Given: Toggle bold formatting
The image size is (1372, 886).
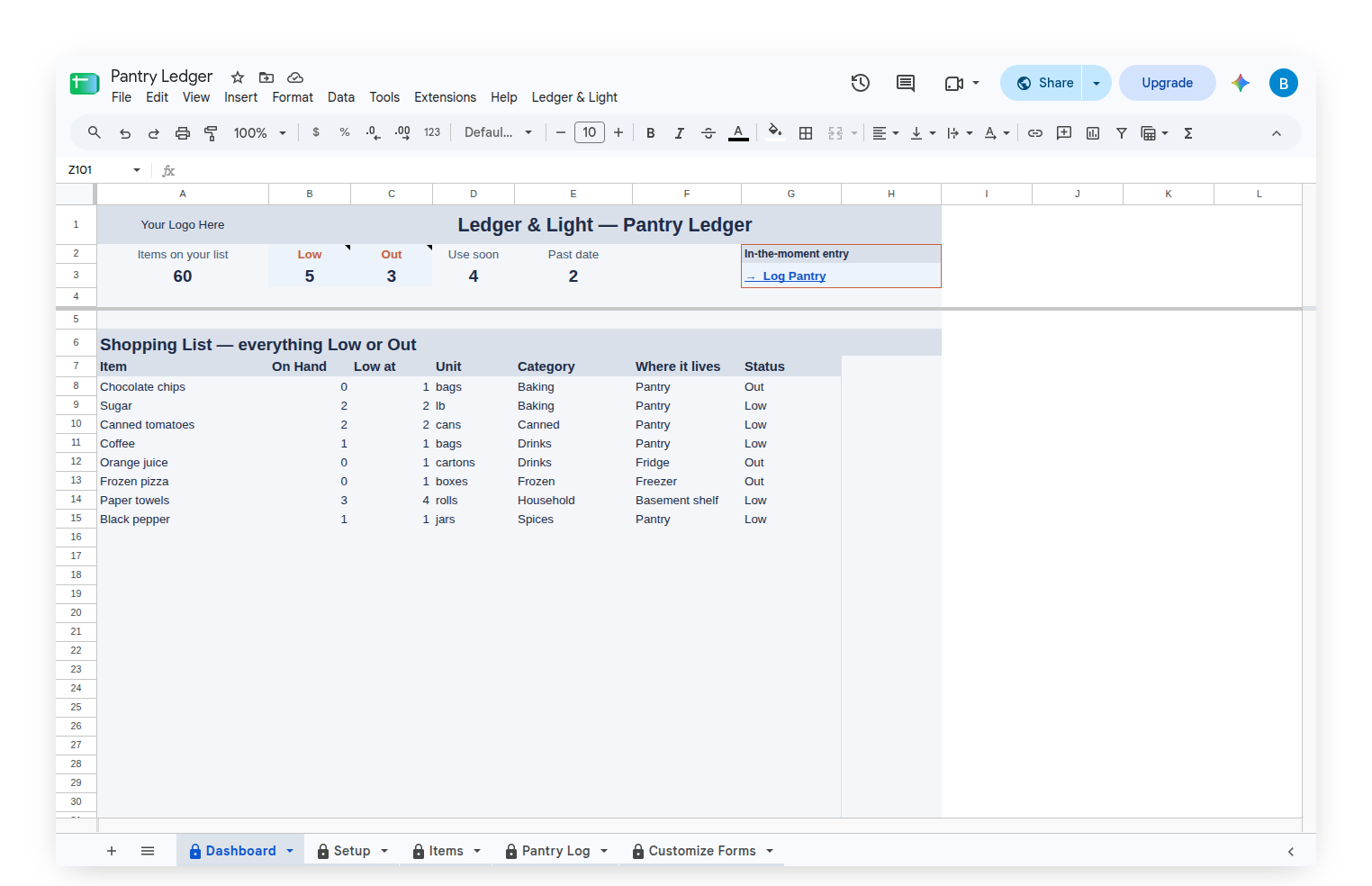Looking at the screenshot, I should pos(651,133).
